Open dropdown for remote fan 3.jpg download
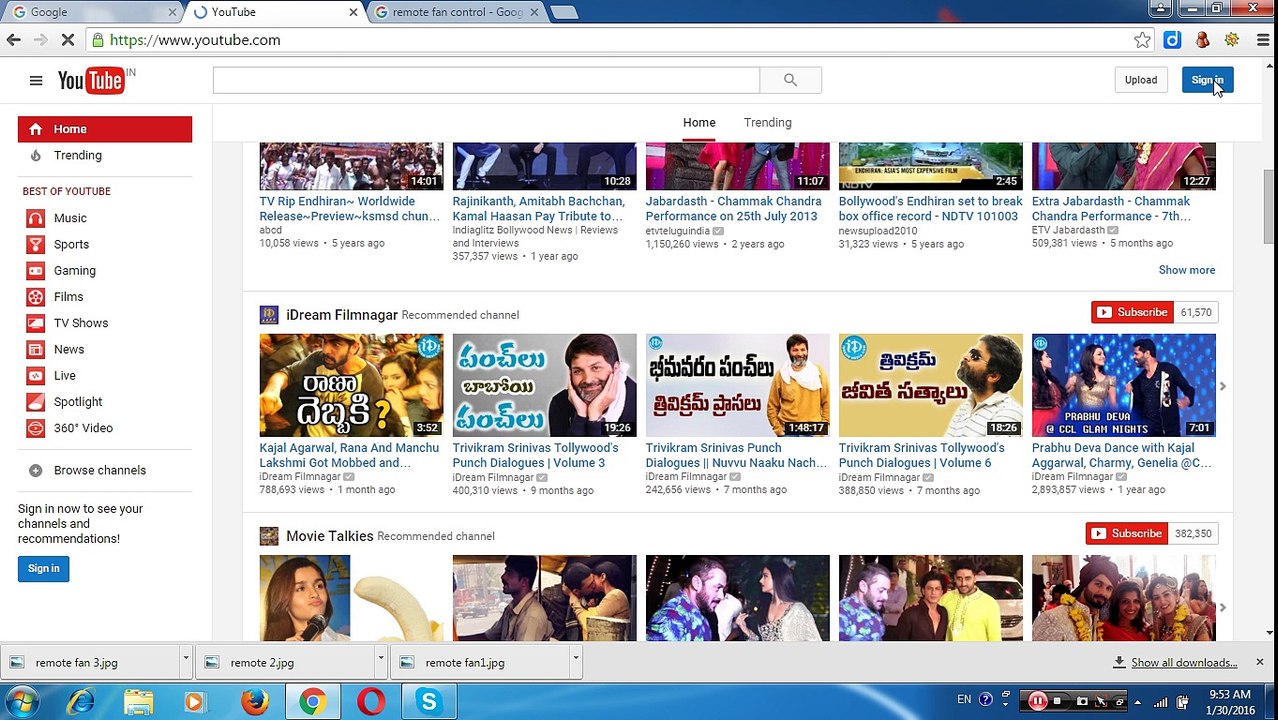Image resolution: width=1278 pixels, height=720 pixels. click(x=186, y=662)
